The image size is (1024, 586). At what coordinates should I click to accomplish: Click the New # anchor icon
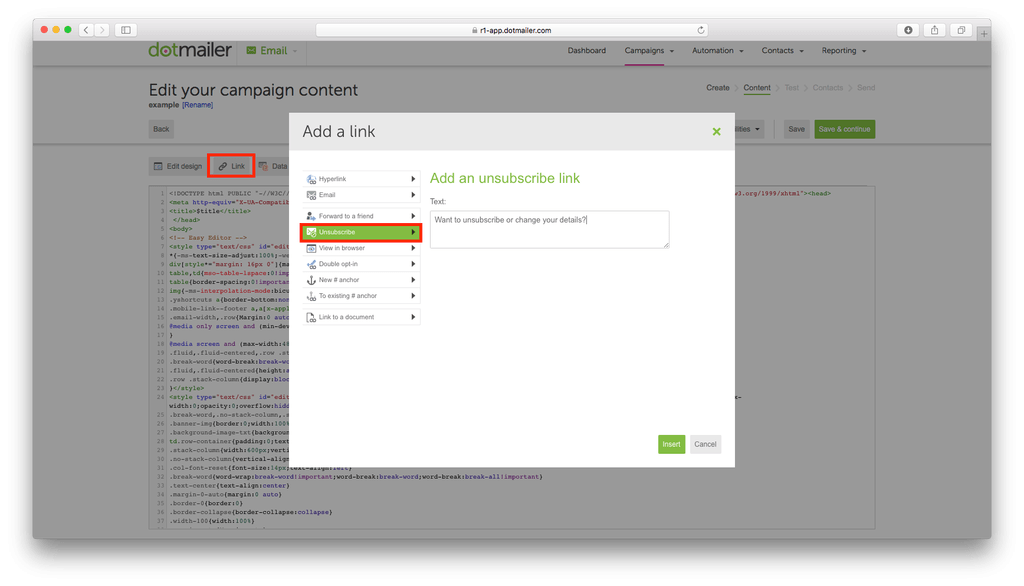312,280
